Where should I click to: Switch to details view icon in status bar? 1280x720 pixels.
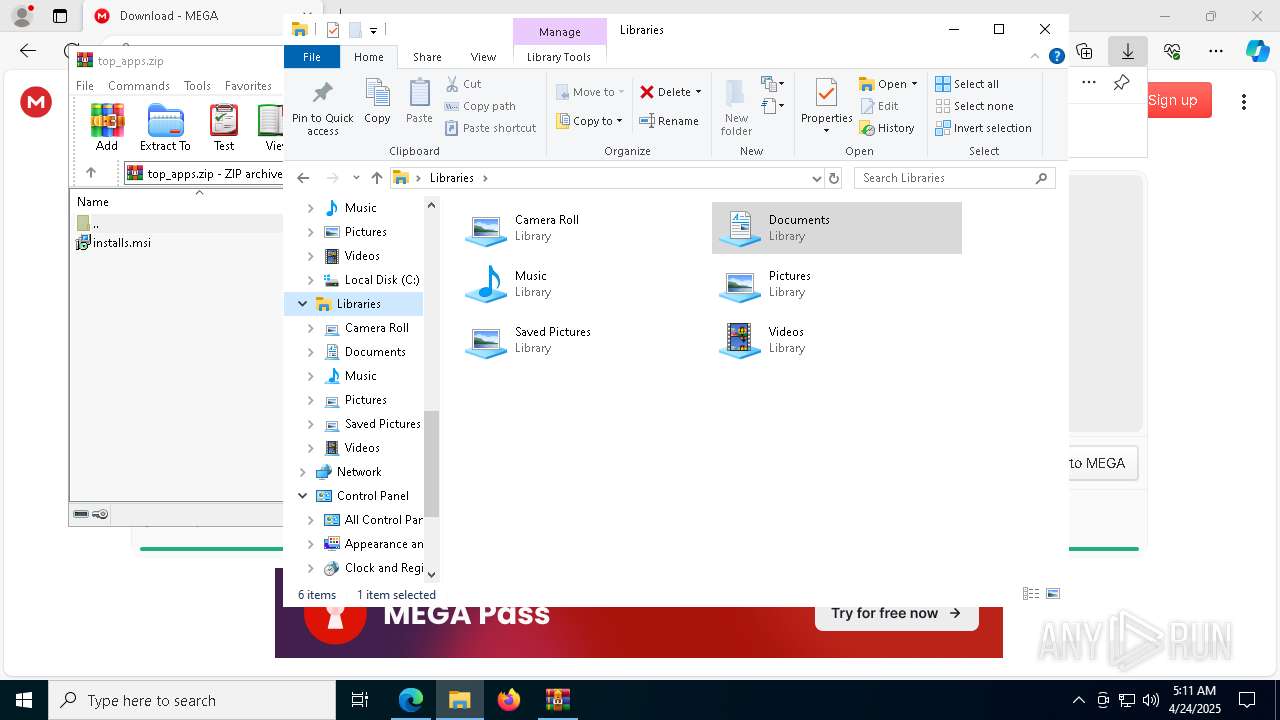[1031, 594]
